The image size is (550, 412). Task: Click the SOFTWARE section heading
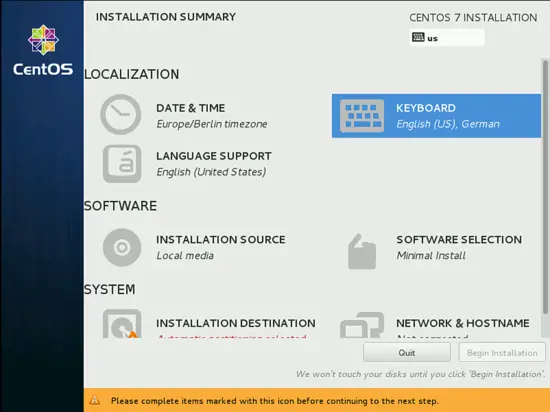click(120, 206)
